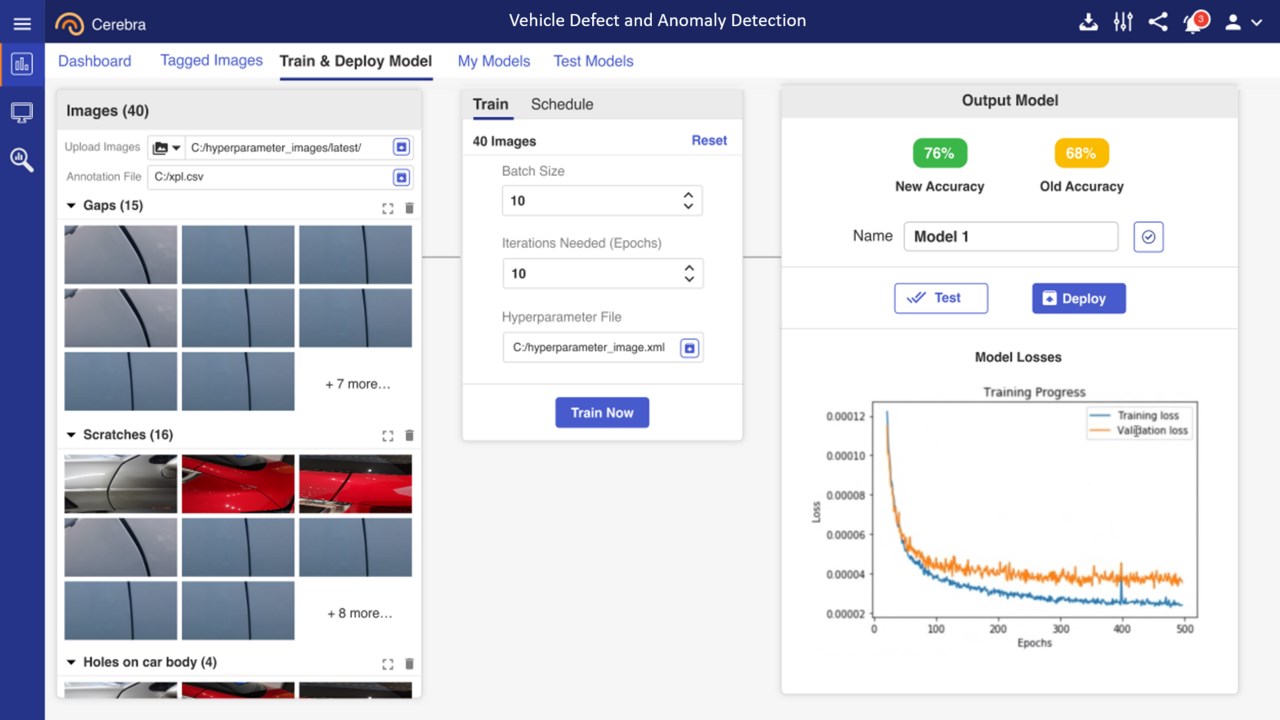Select the monitor icon in left sidebar
Image resolution: width=1280 pixels, height=720 pixels.
pos(22,112)
